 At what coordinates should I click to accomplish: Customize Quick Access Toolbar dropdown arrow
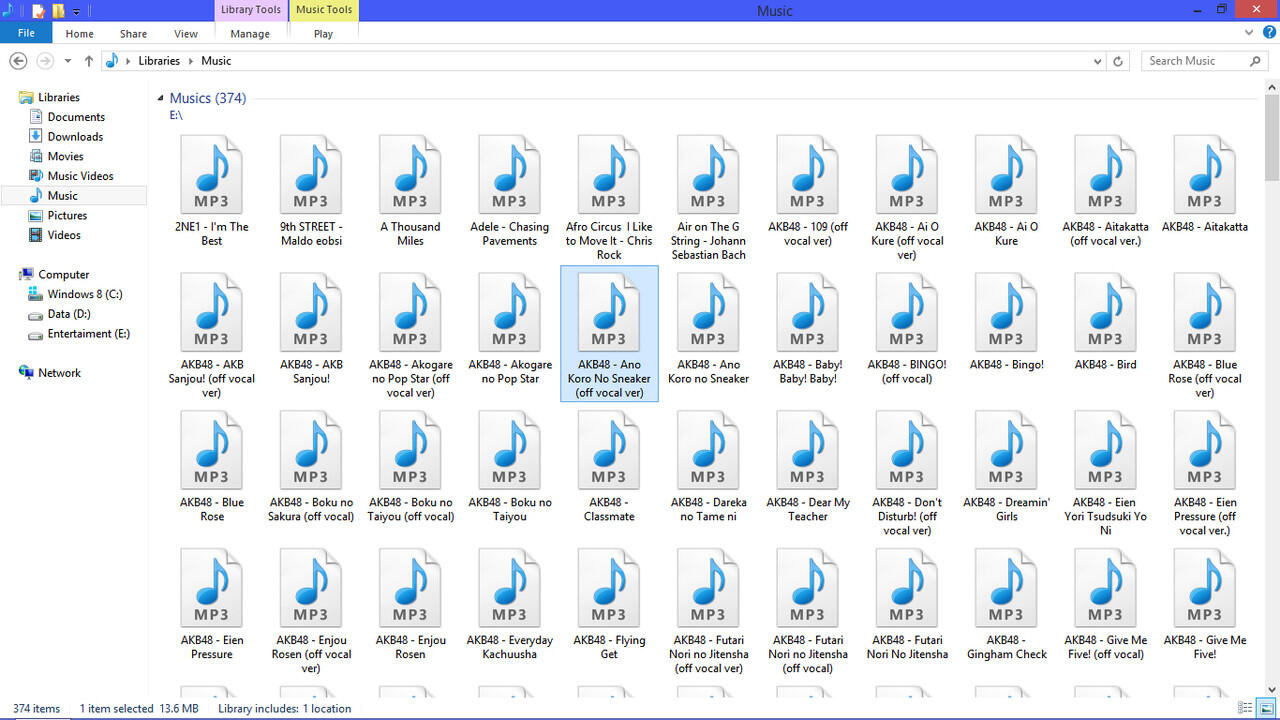76,12
